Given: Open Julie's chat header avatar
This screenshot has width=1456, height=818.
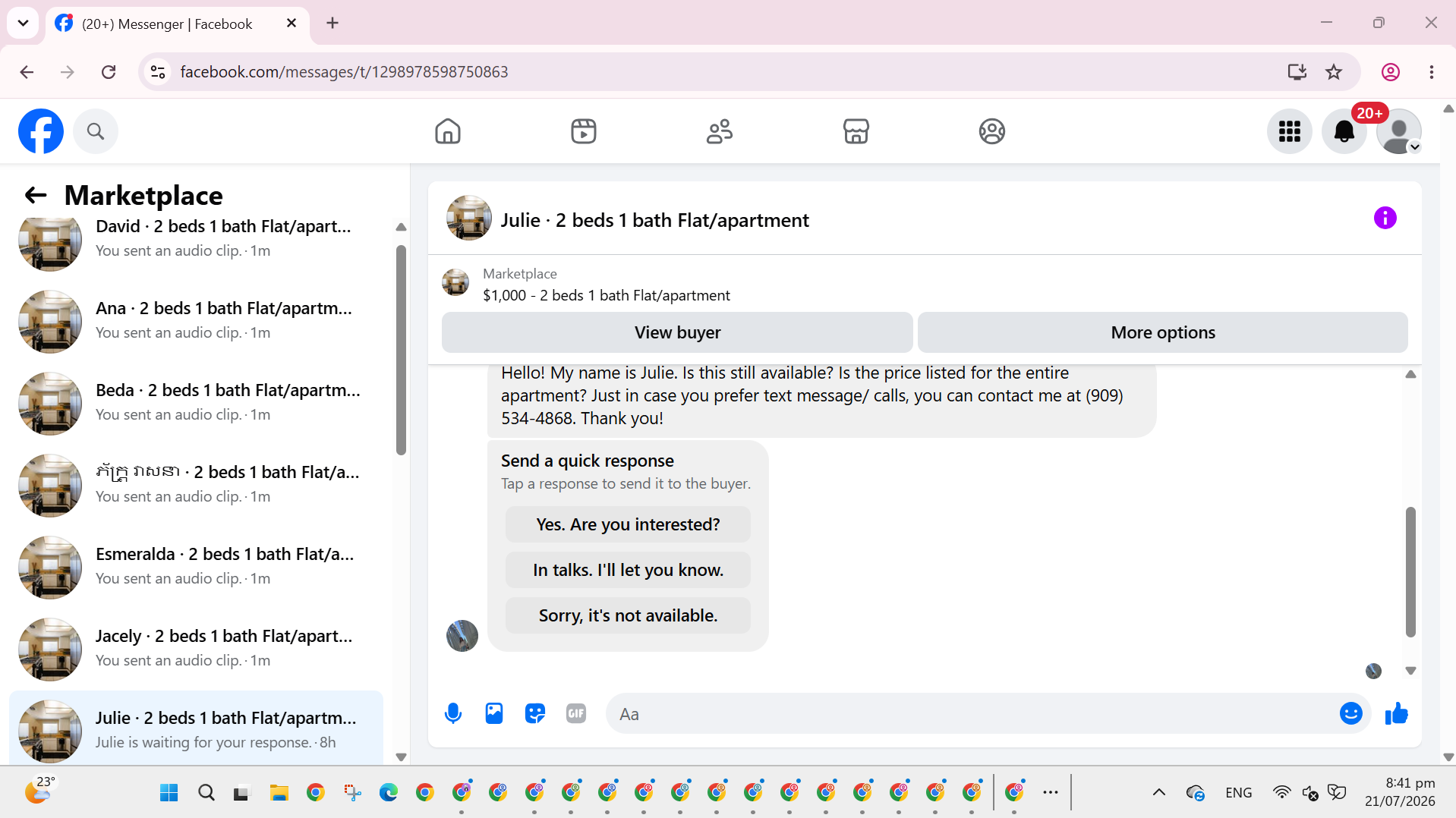Looking at the screenshot, I should click(469, 219).
